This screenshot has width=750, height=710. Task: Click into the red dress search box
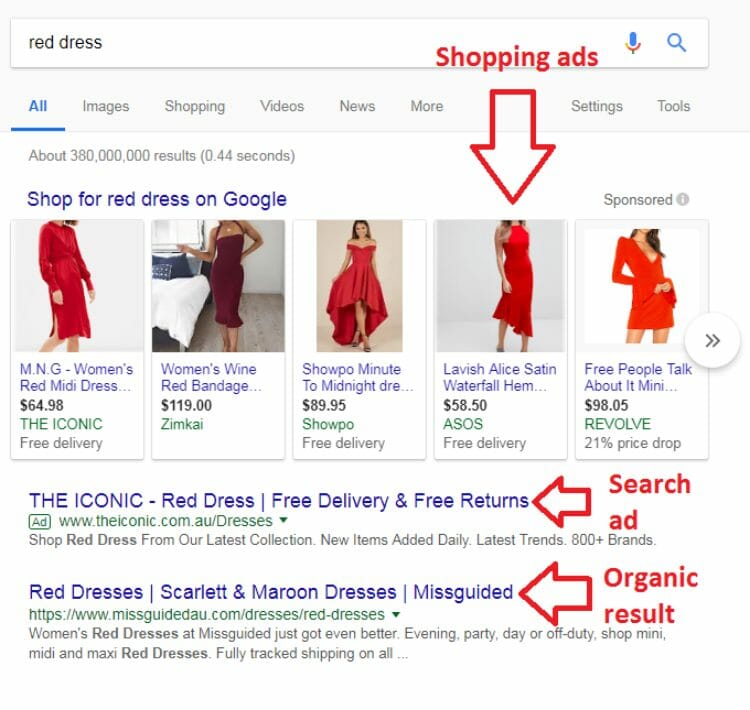pos(316,43)
